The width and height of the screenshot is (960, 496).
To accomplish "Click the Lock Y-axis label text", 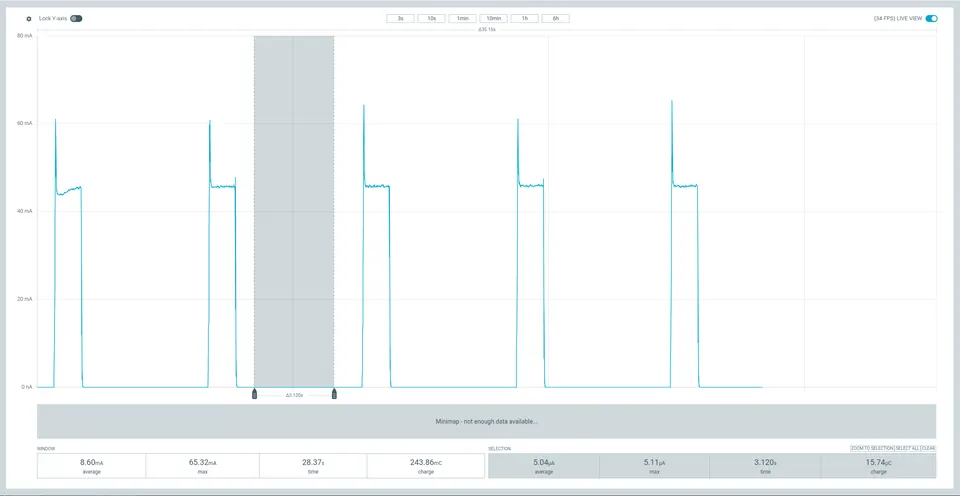I will (x=53, y=18).
